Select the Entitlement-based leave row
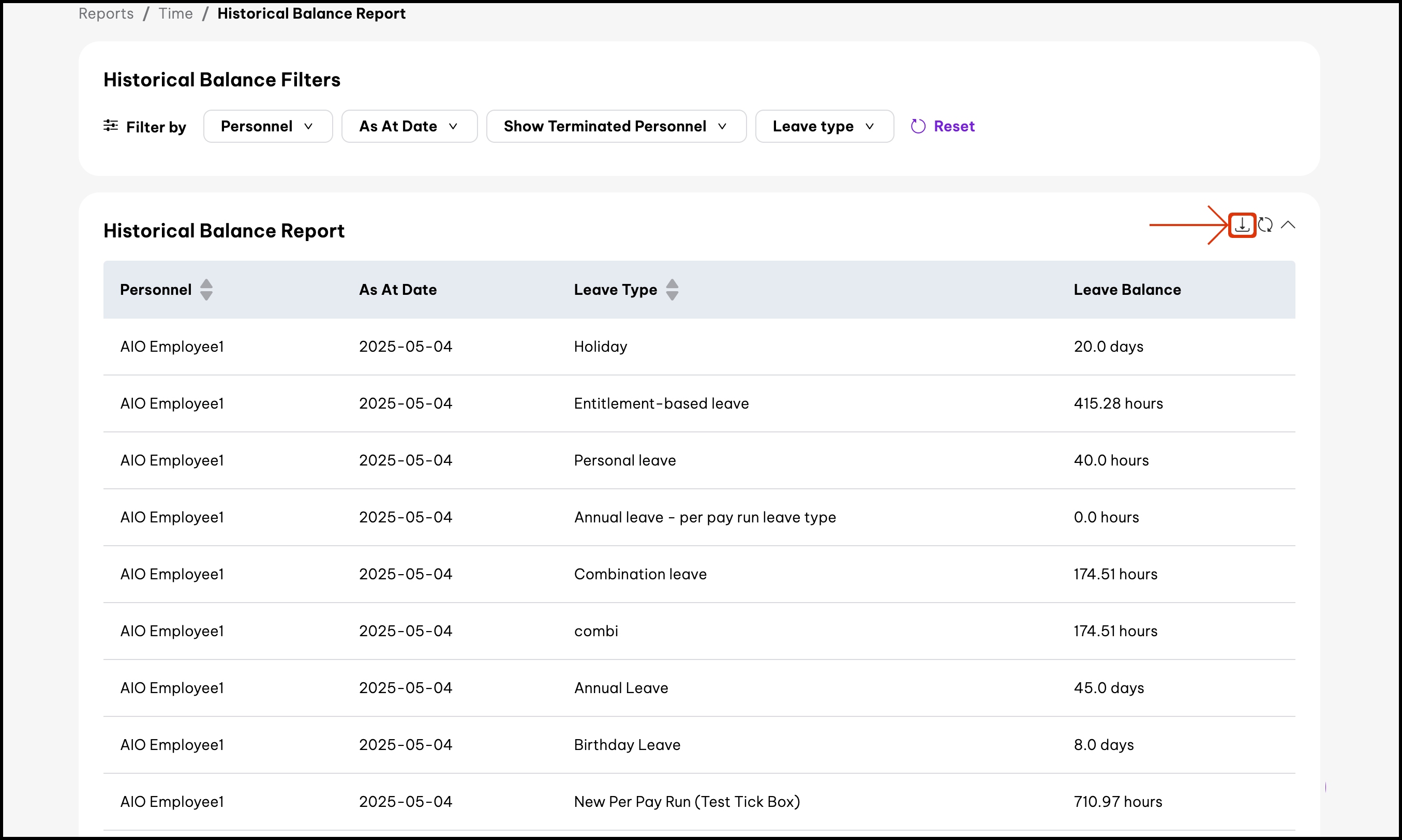The height and width of the screenshot is (840, 1402). tap(661, 403)
